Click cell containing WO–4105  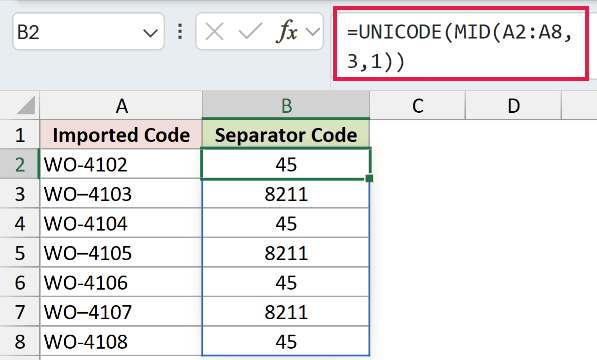(121, 253)
